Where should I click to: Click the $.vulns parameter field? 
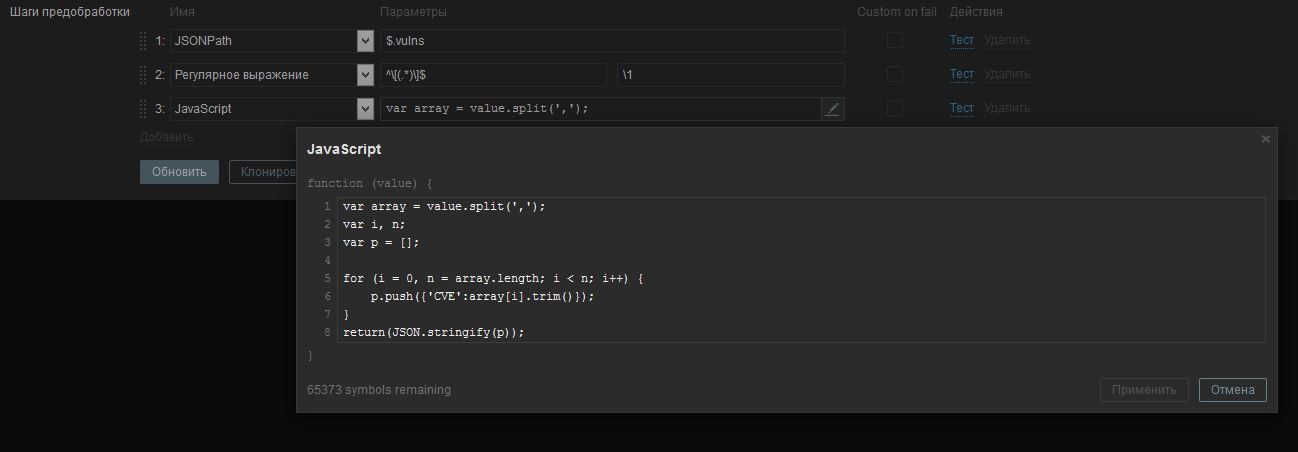pos(612,41)
